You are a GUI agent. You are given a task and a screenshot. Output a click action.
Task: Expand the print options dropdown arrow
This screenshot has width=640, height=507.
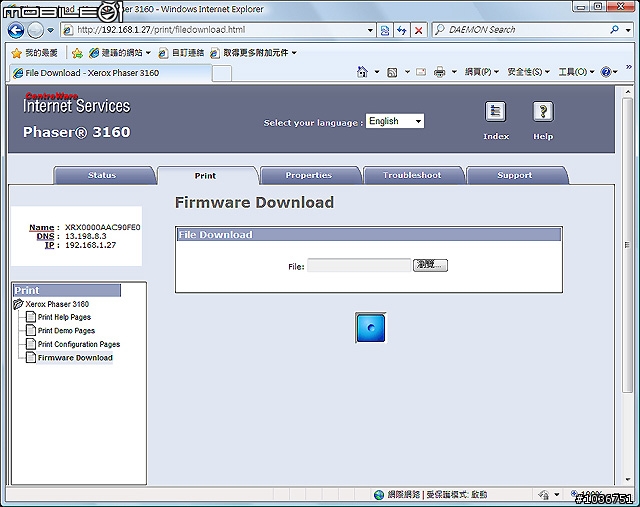[x=454, y=72]
